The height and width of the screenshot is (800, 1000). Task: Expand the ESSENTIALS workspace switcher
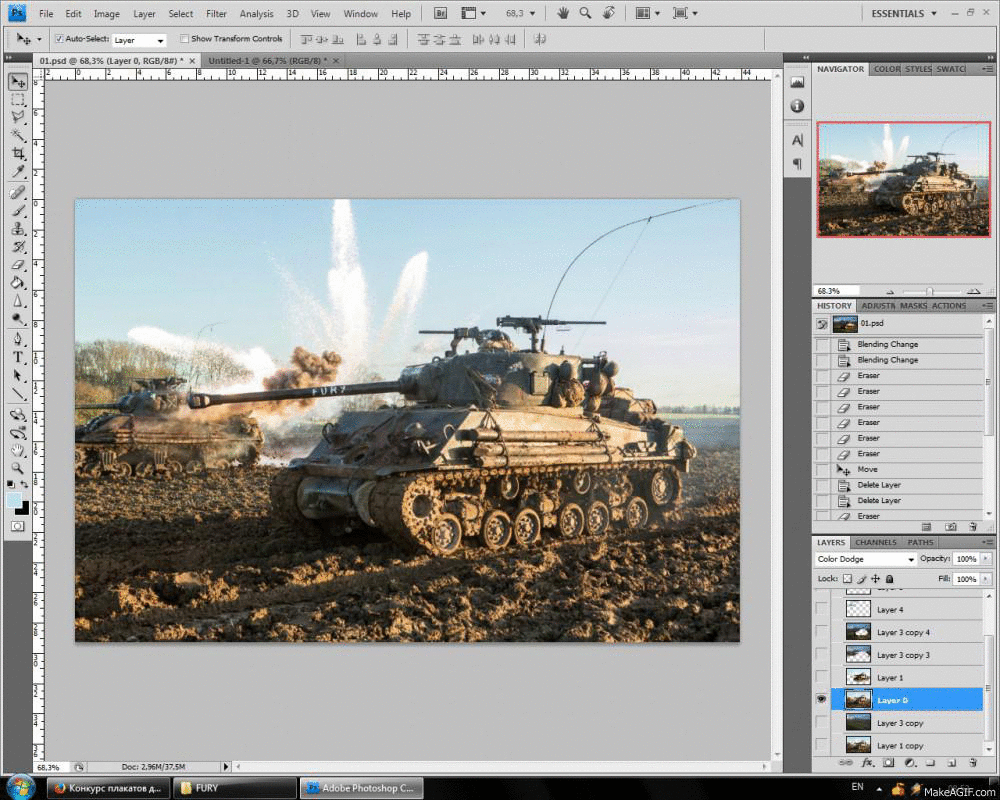905,14
